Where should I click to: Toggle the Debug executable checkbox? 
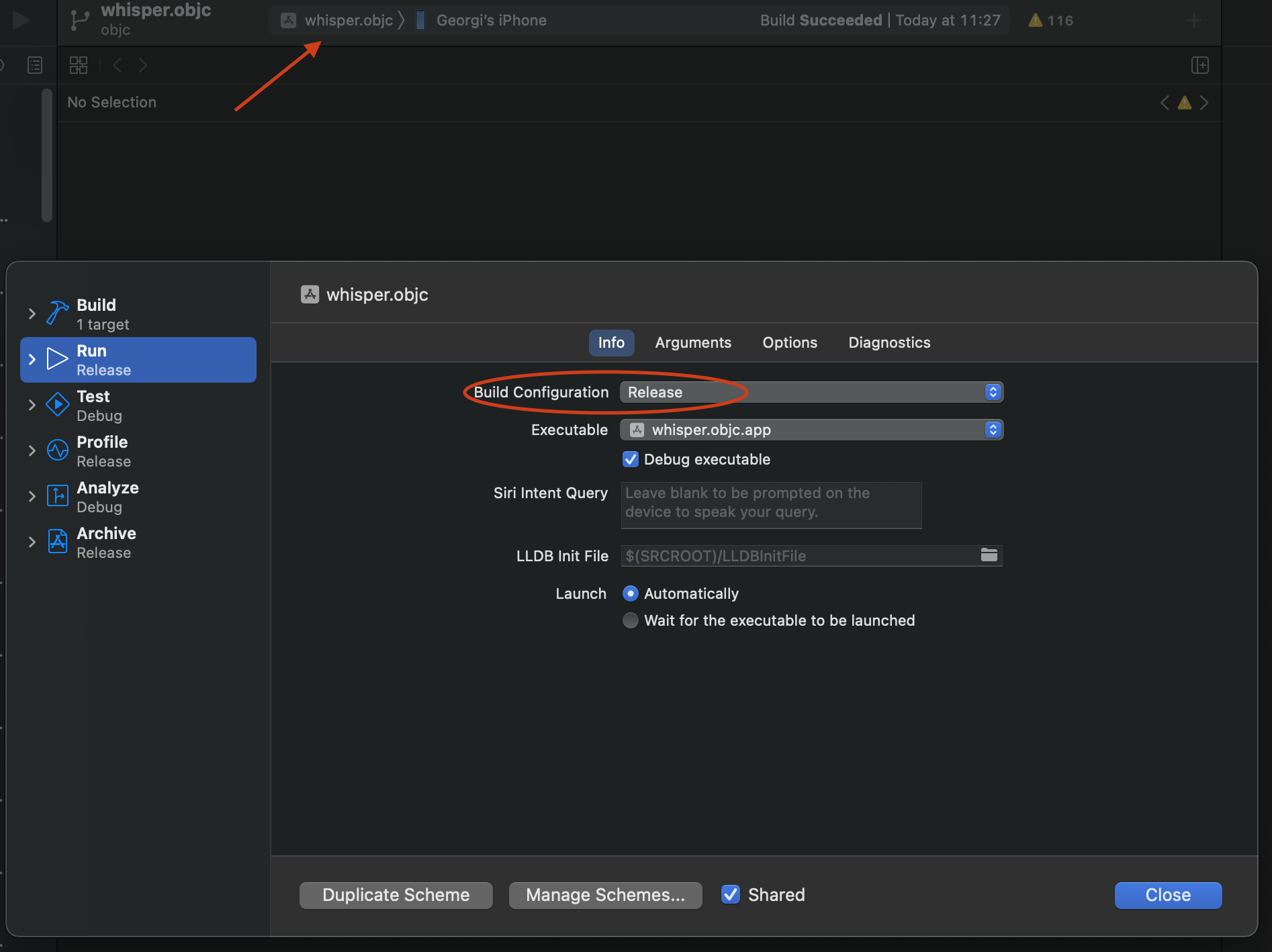(631, 459)
